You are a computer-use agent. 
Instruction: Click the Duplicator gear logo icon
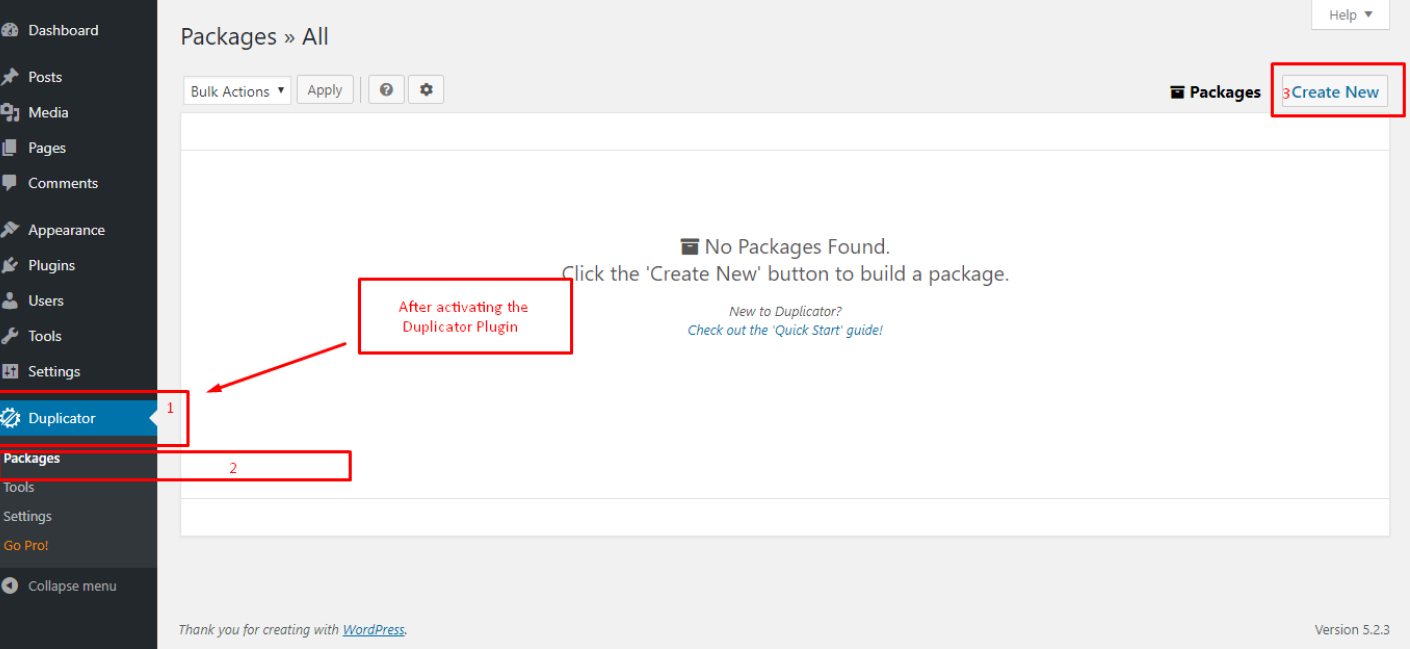click(x=10, y=418)
